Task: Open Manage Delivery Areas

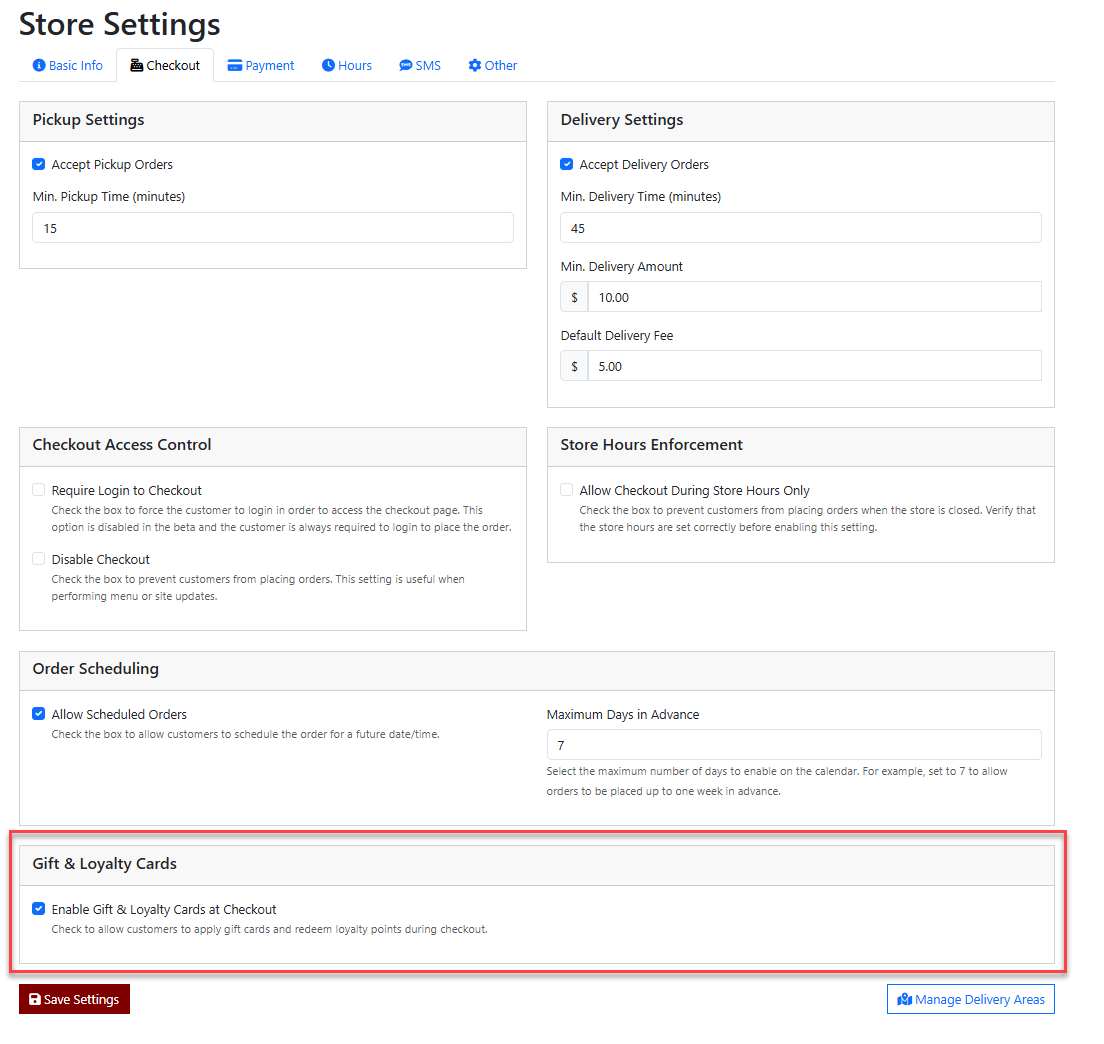Action: pos(970,1000)
